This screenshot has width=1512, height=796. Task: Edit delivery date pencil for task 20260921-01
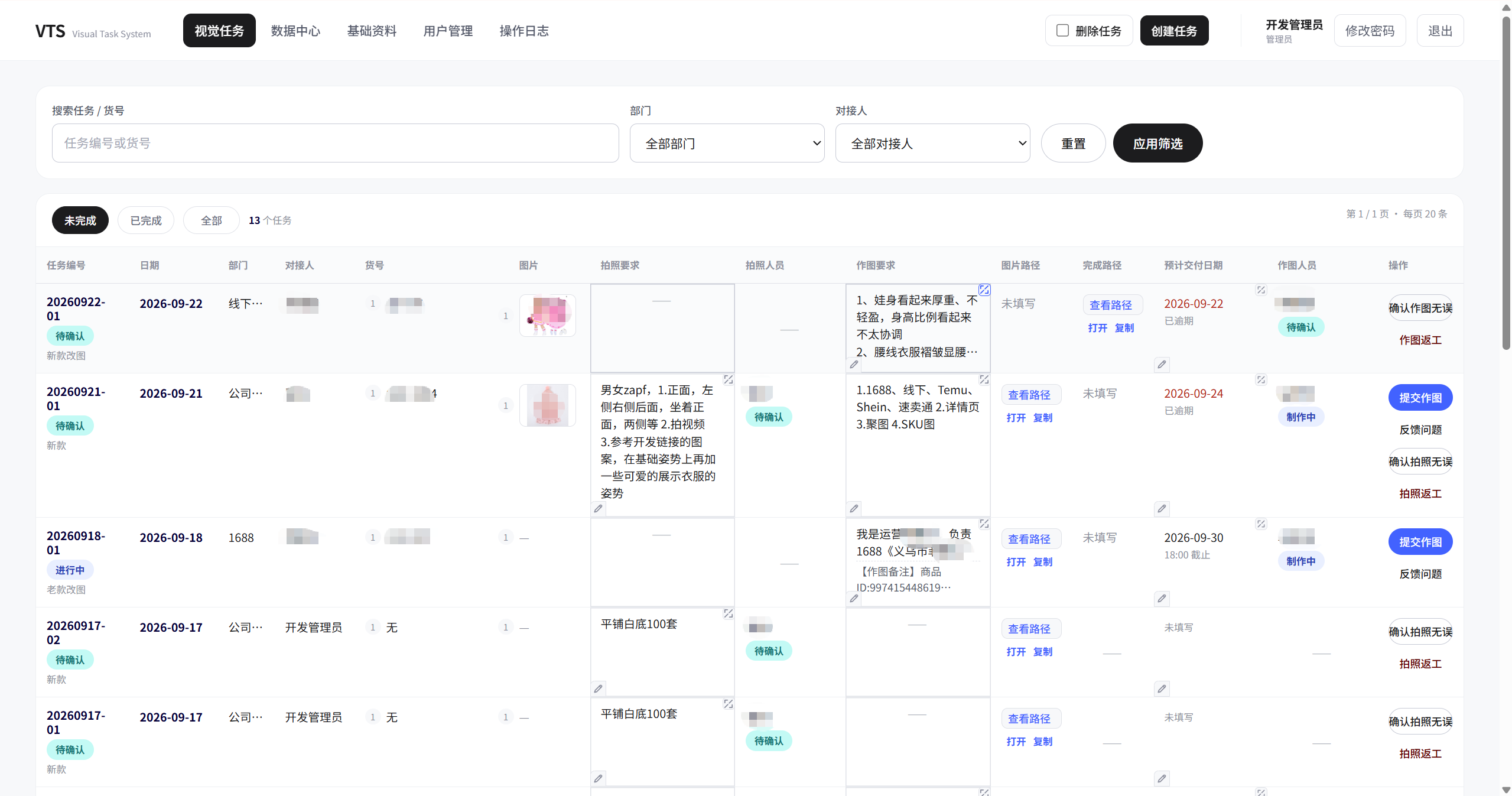coord(1162,509)
